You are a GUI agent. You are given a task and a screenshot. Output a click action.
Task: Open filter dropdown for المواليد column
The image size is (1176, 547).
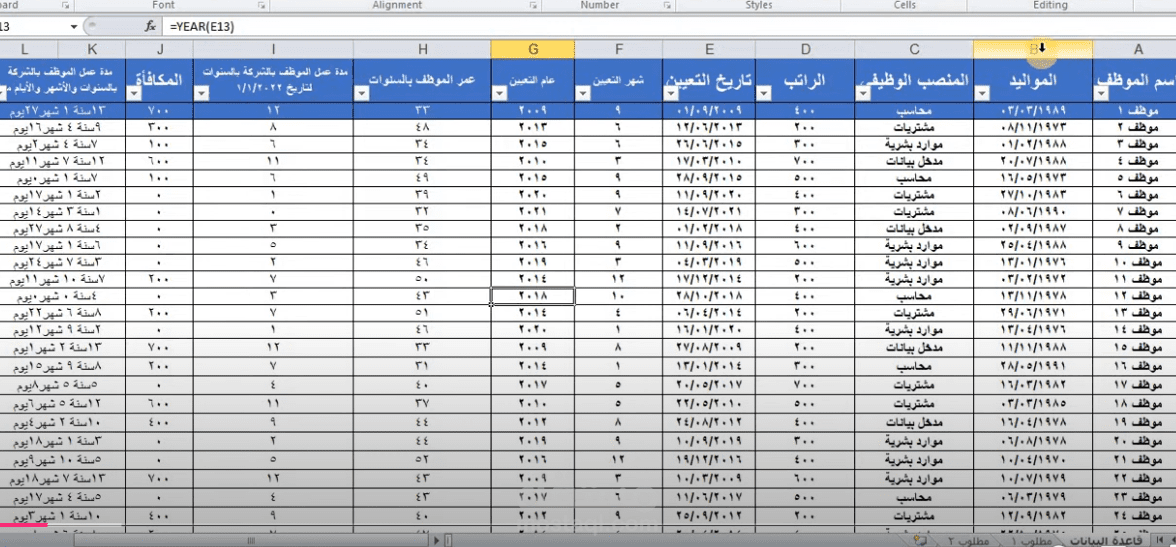point(982,94)
